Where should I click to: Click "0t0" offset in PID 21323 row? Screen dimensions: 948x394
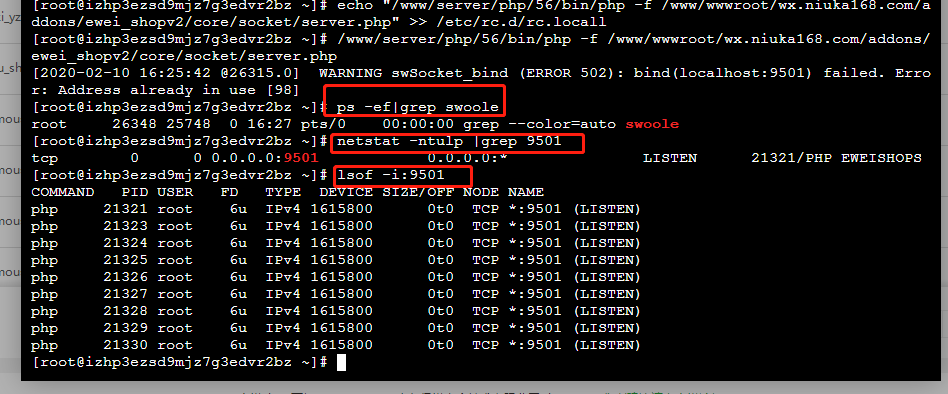pyautogui.click(x=440, y=226)
